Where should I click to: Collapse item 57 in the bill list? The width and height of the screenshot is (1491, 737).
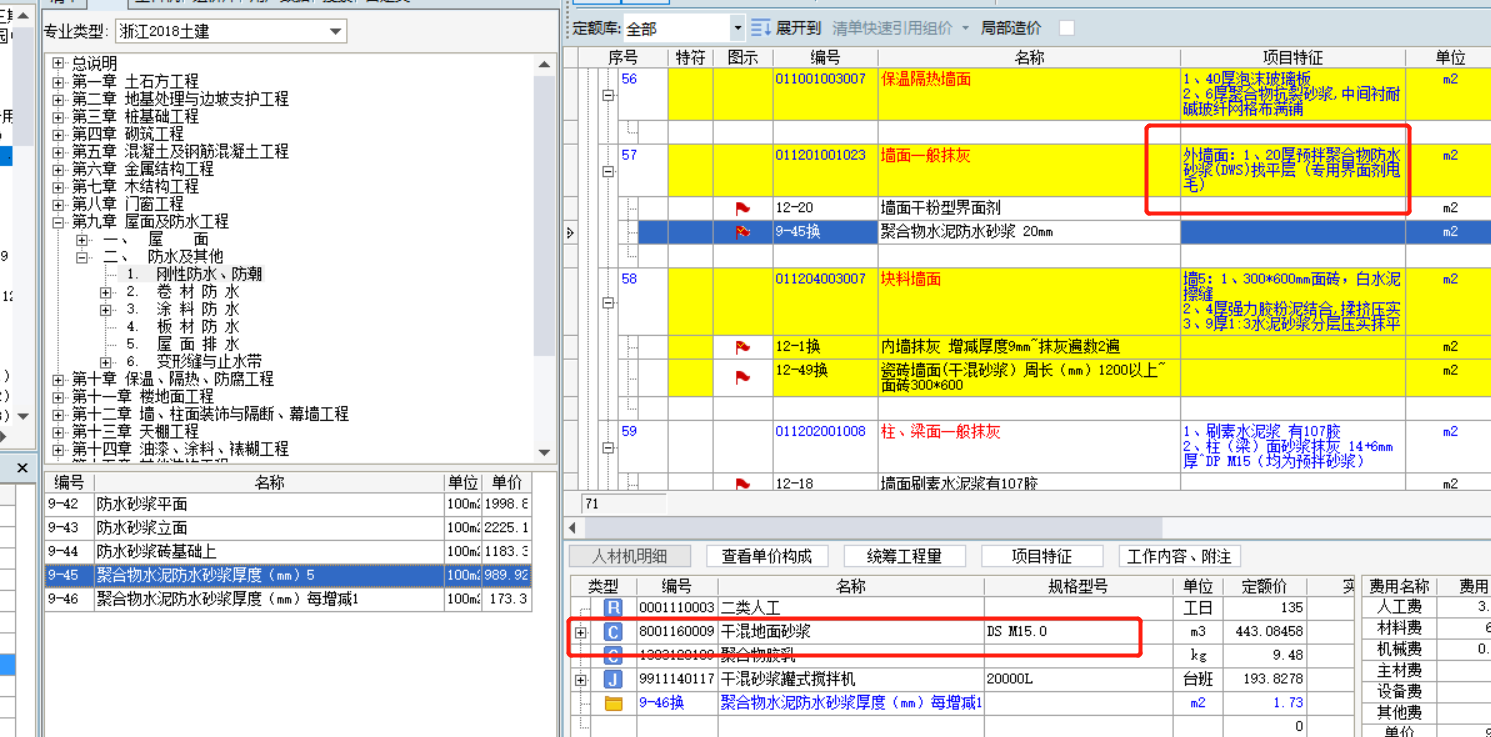(x=607, y=172)
